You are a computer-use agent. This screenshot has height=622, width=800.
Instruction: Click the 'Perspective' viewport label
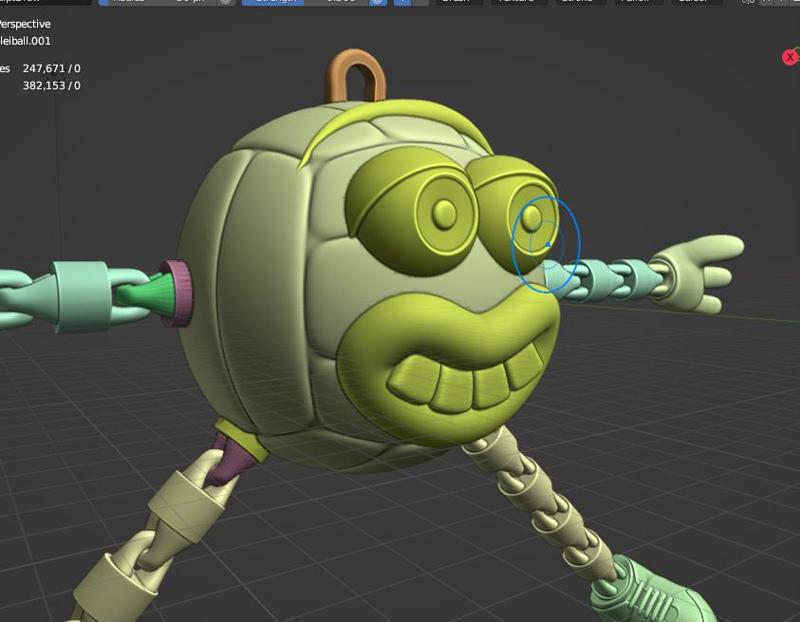pos(24,24)
